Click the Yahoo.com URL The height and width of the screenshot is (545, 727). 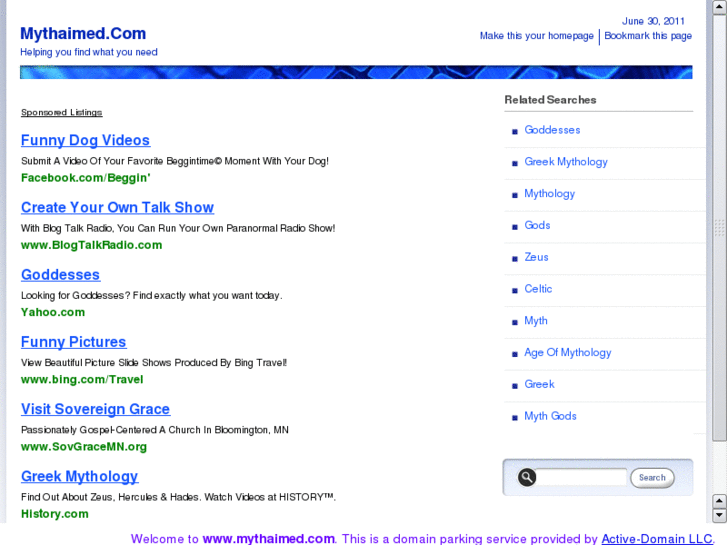[53, 312]
